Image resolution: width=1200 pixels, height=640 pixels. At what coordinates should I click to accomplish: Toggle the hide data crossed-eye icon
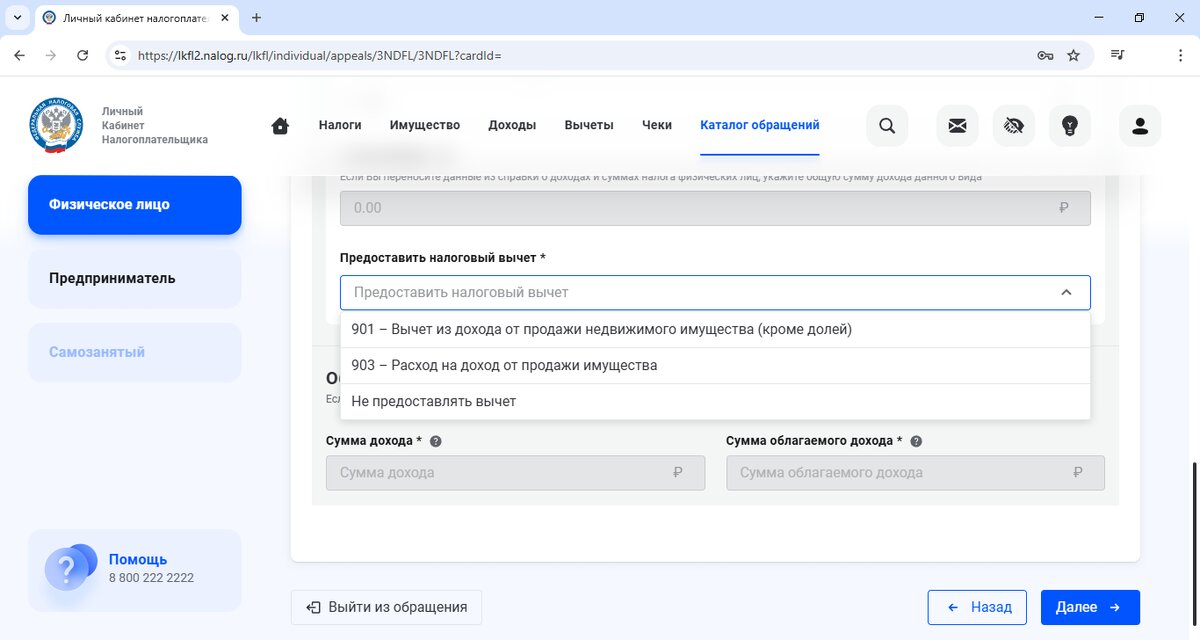coord(1013,126)
